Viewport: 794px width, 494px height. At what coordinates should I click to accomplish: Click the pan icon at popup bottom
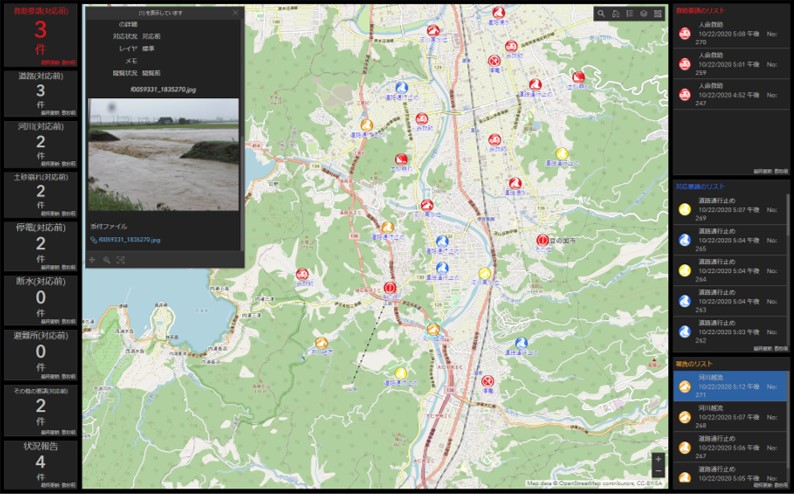click(93, 260)
